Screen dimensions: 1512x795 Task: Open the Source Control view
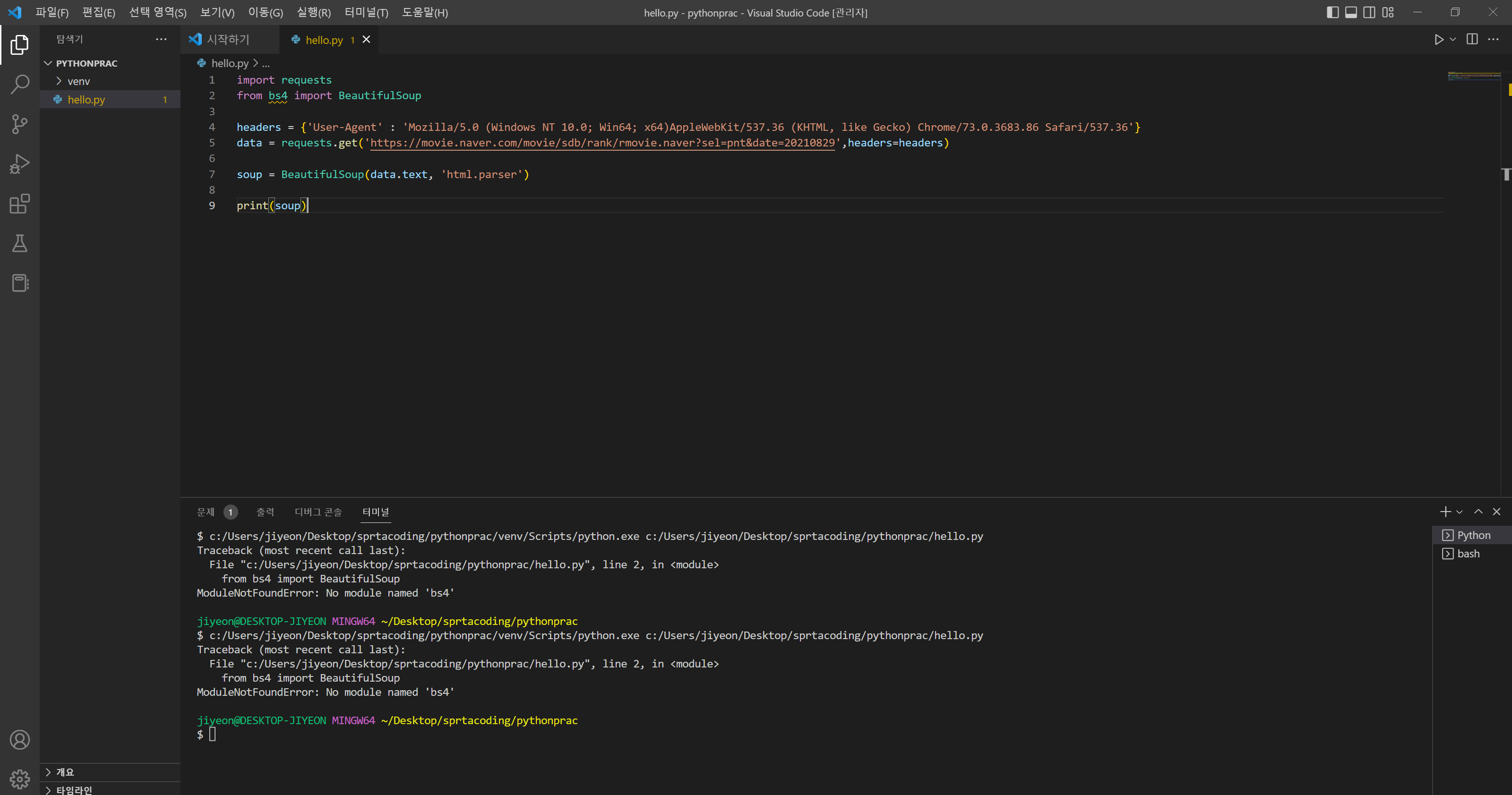click(19, 124)
